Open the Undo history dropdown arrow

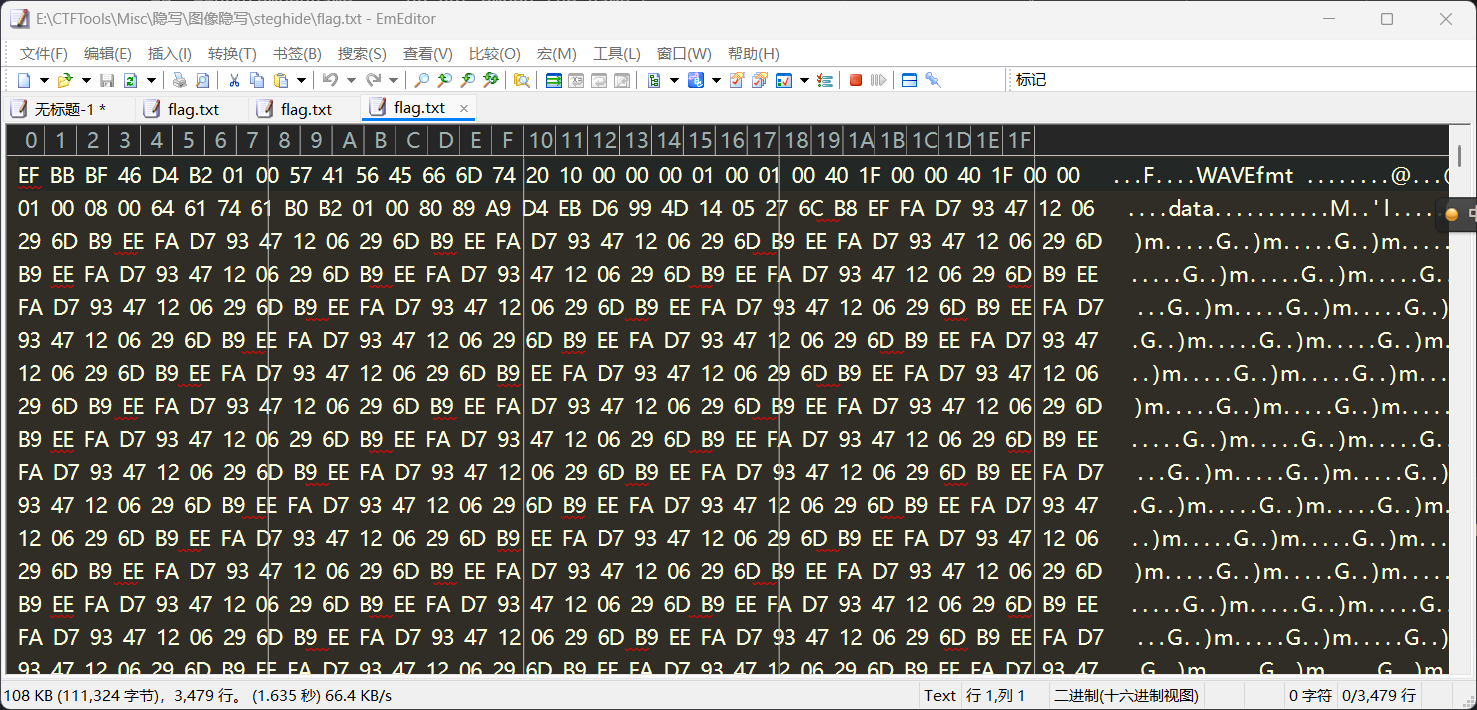coord(351,80)
